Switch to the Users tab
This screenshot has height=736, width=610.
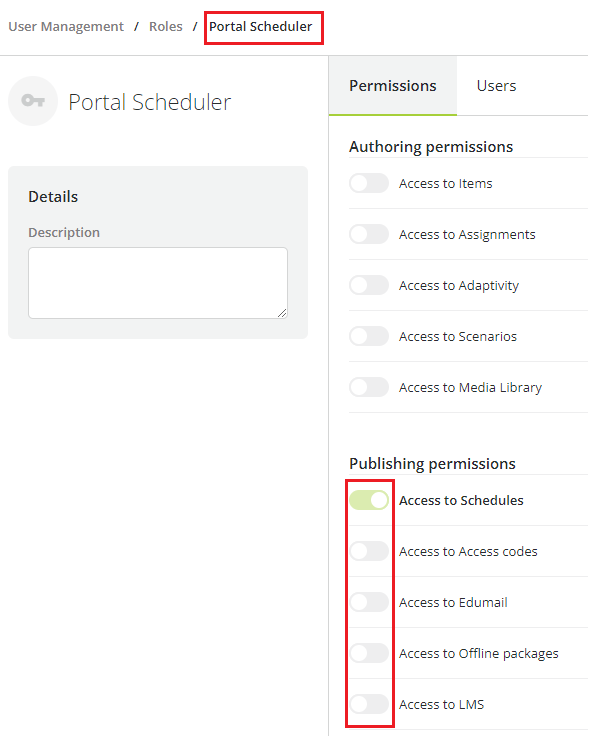[x=496, y=86]
